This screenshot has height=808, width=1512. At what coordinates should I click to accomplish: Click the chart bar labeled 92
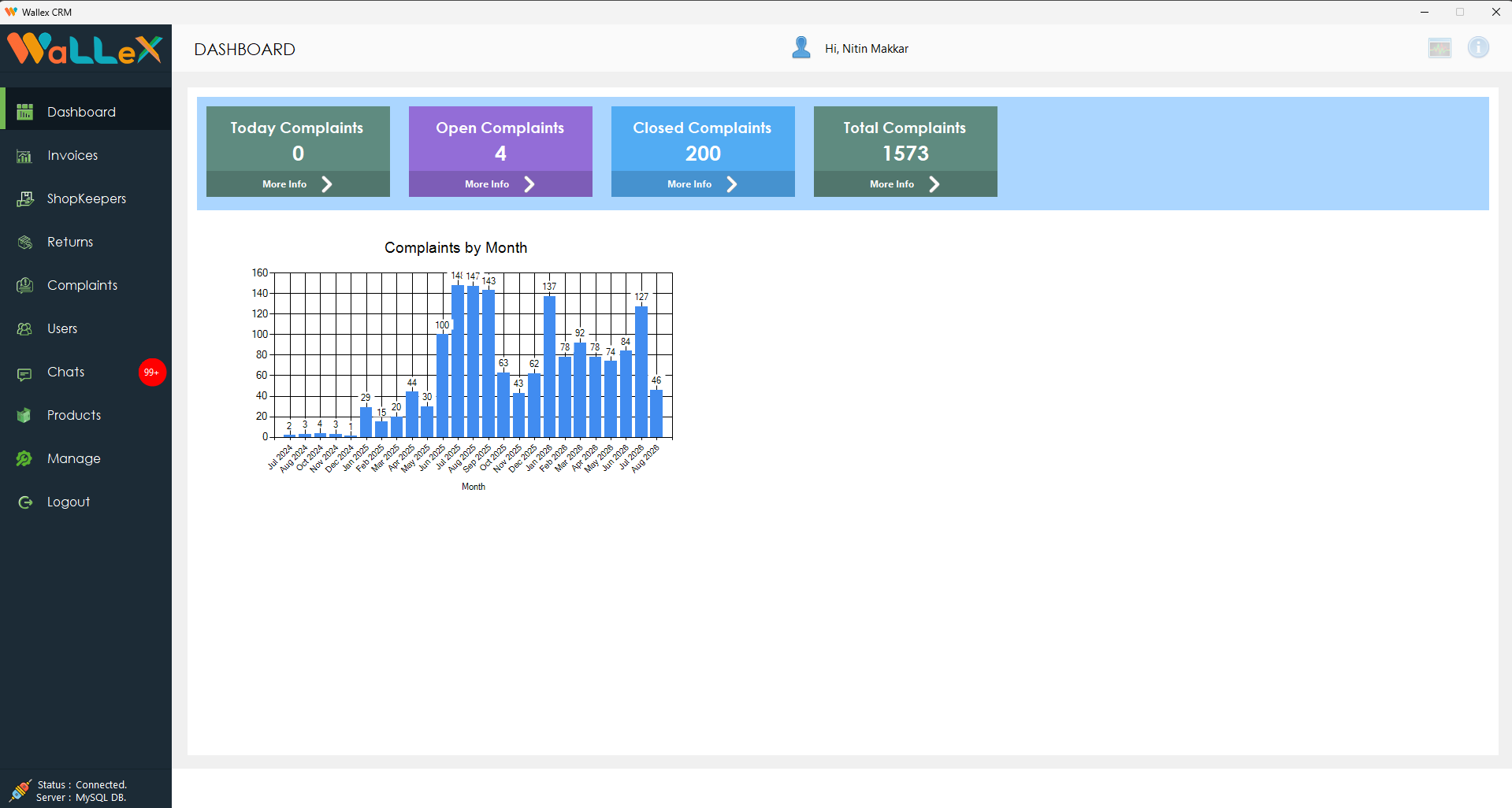click(x=580, y=390)
